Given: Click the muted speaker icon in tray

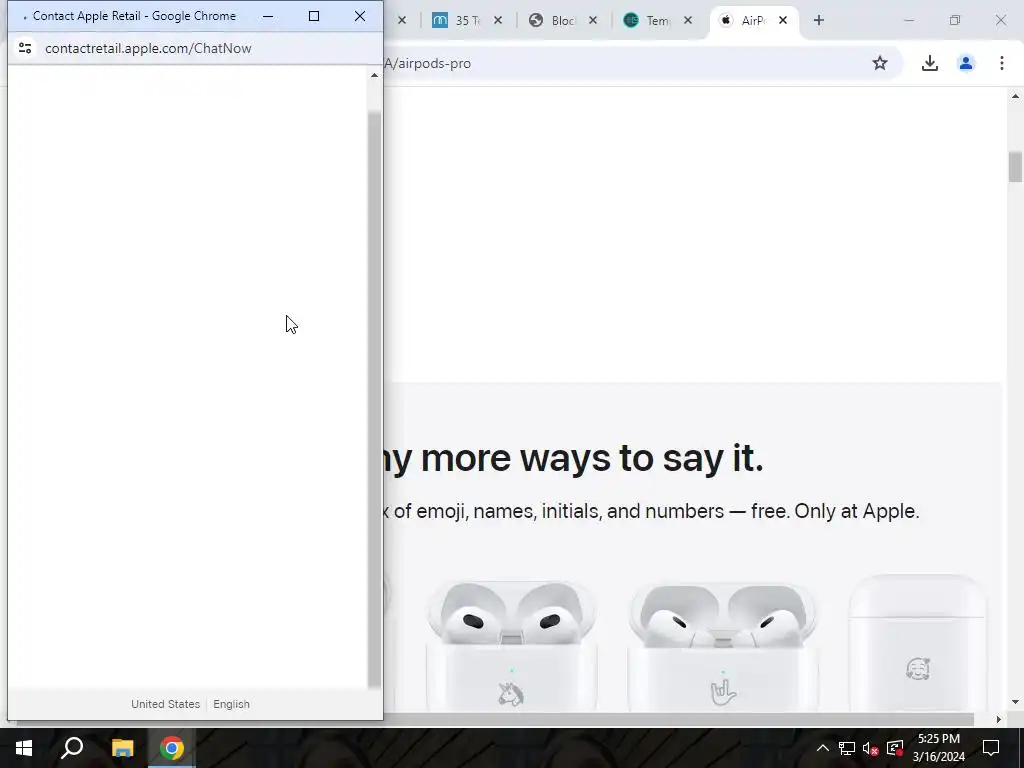Looking at the screenshot, I should 870,748.
